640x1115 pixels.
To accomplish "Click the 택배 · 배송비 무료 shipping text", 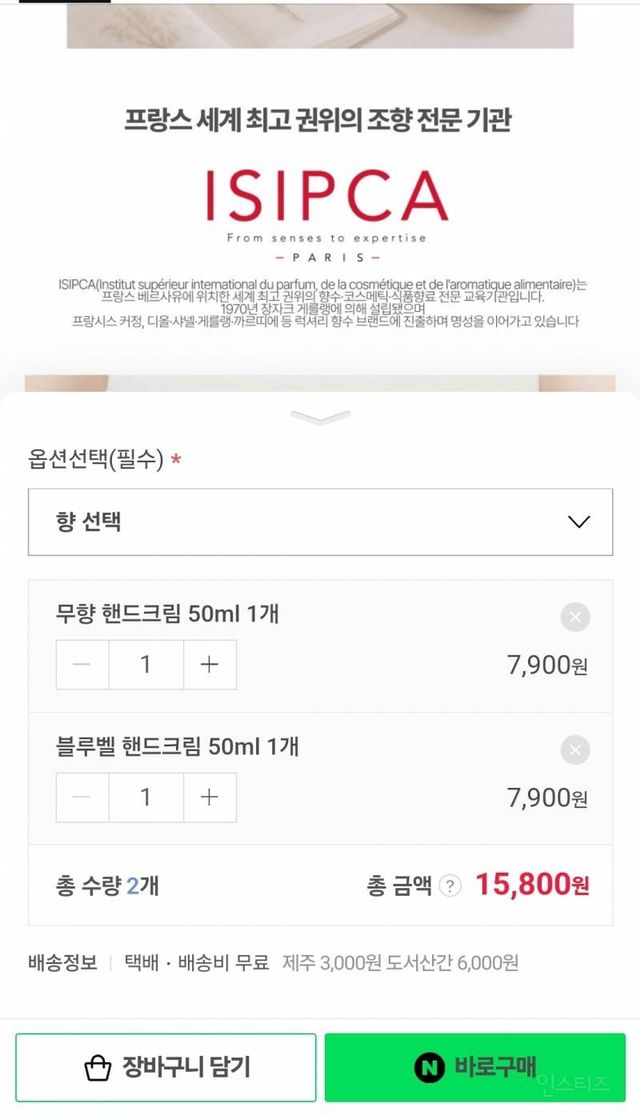I will [197, 963].
